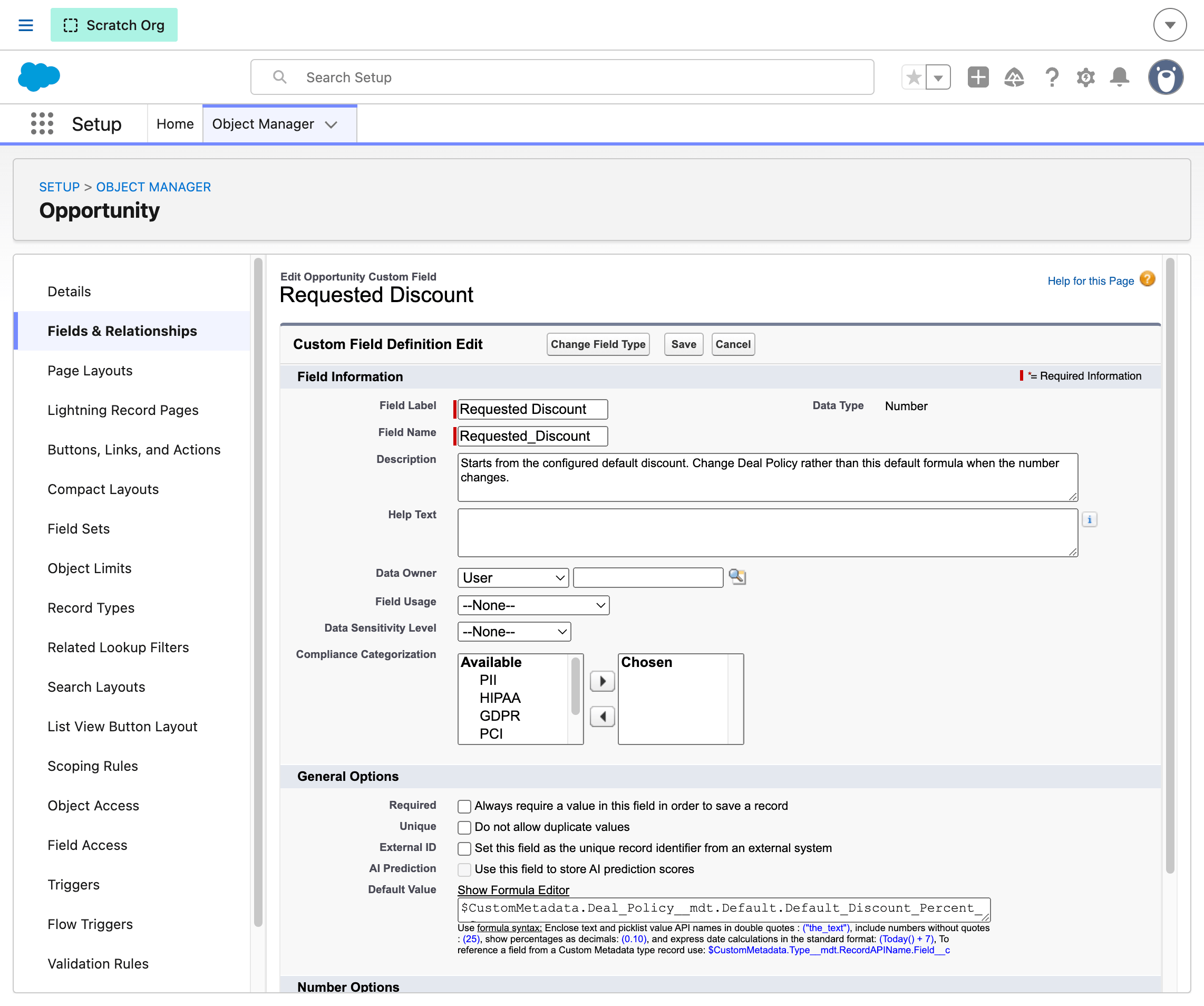
Task: Open the App Launcher dots icon
Action: coord(42,124)
